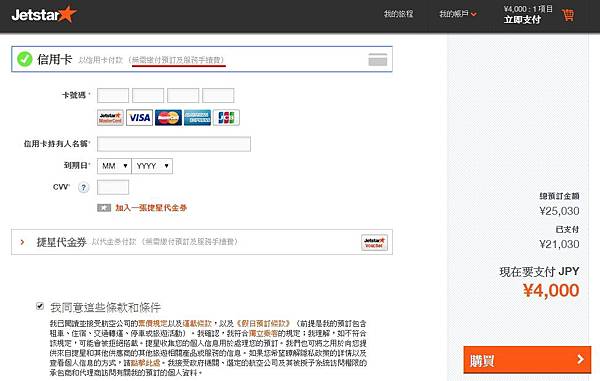Open the 票價規定 link
Viewport: 600px width, 381px height.
[153, 324]
